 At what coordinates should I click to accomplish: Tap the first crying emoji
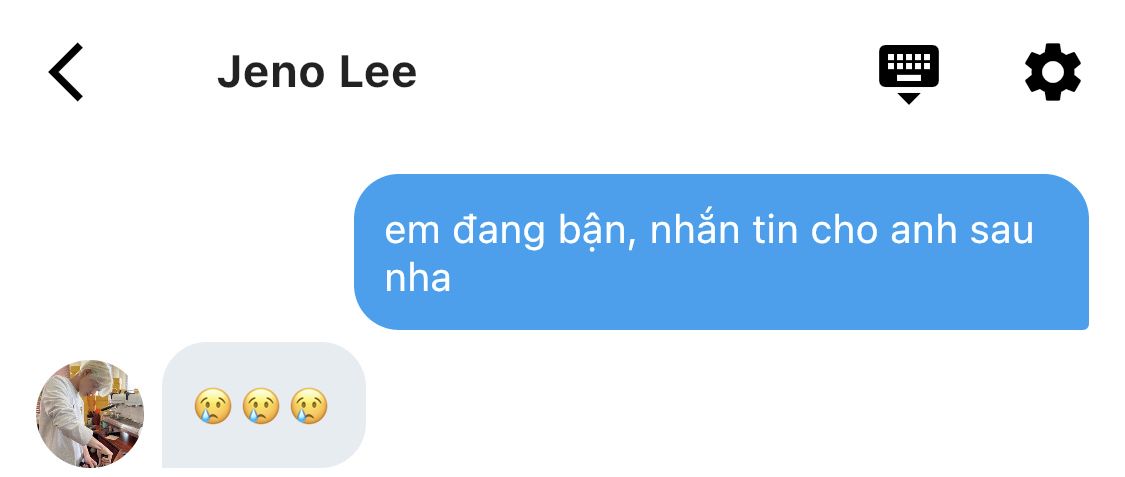click(x=213, y=406)
